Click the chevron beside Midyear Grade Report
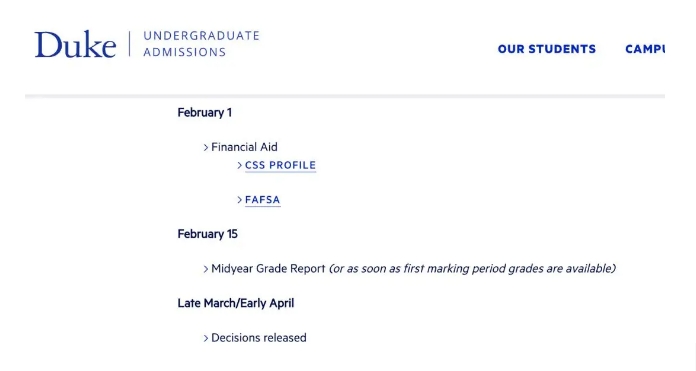The height and width of the screenshot is (371, 696). pyautogui.click(x=206, y=269)
